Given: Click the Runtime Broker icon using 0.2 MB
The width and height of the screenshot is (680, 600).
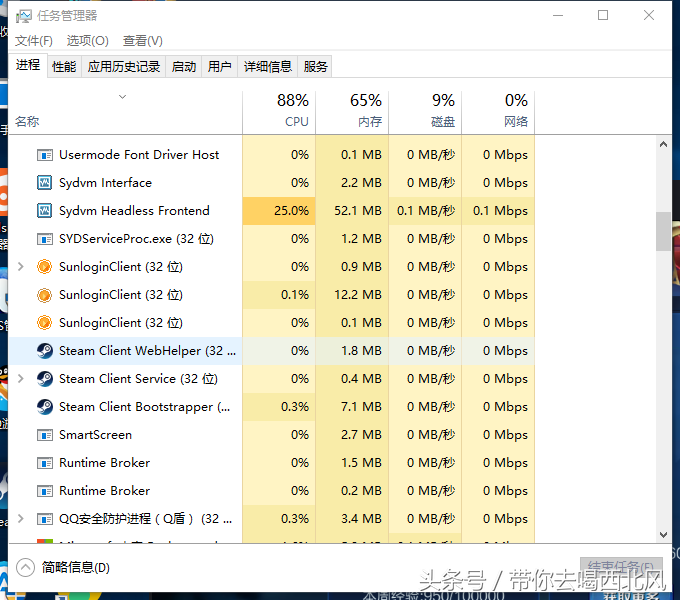Looking at the screenshot, I should [45, 491].
